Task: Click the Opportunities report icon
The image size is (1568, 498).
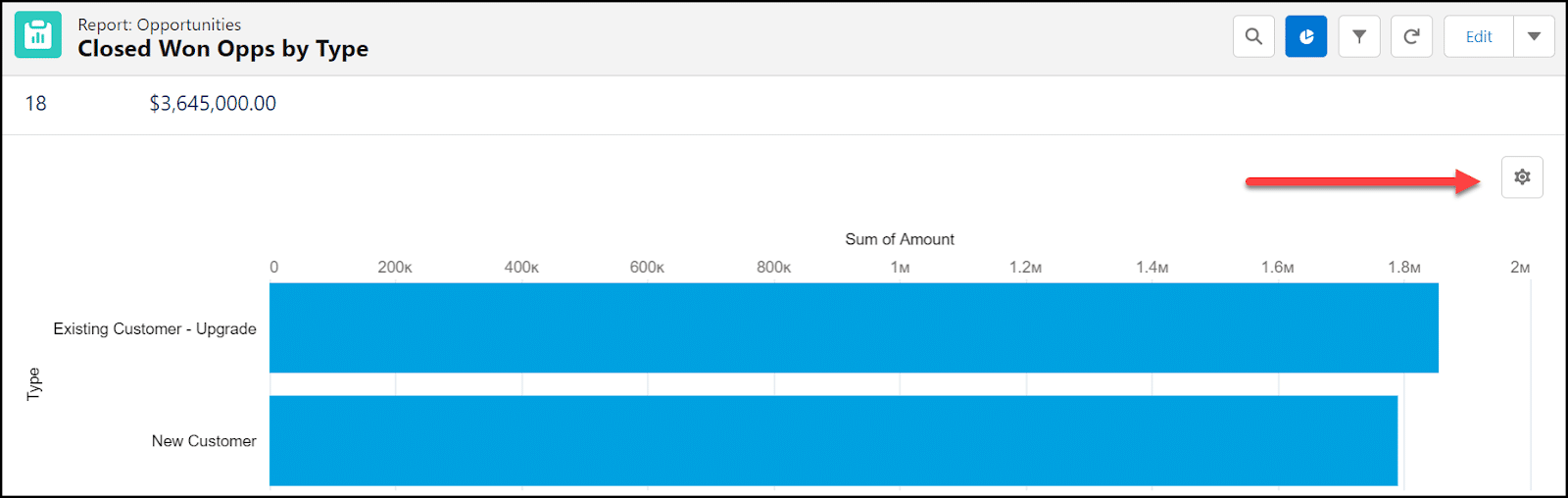Action: click(x=38, y=35)
